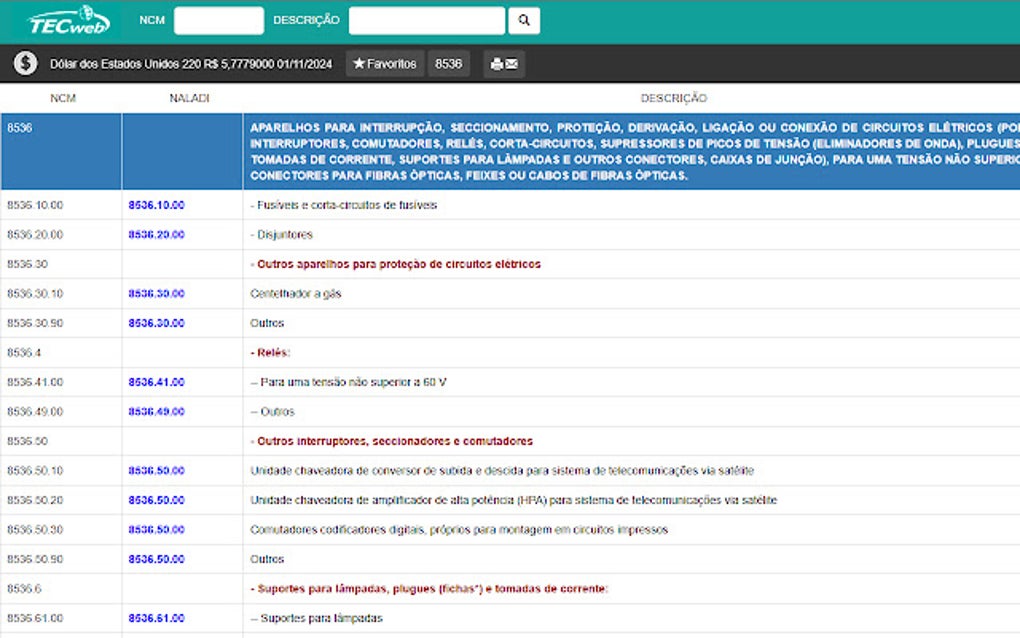Click NALADI link 8536.41.00
The height and width of the screenshot is (638, 1020).
(155, 382)
